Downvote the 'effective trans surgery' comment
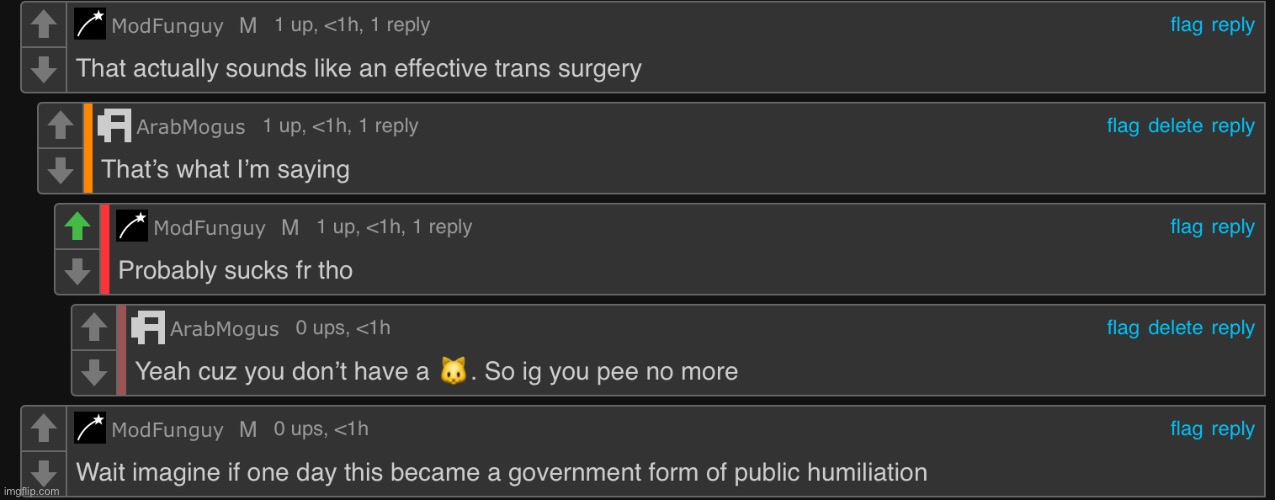 (43, 69)
